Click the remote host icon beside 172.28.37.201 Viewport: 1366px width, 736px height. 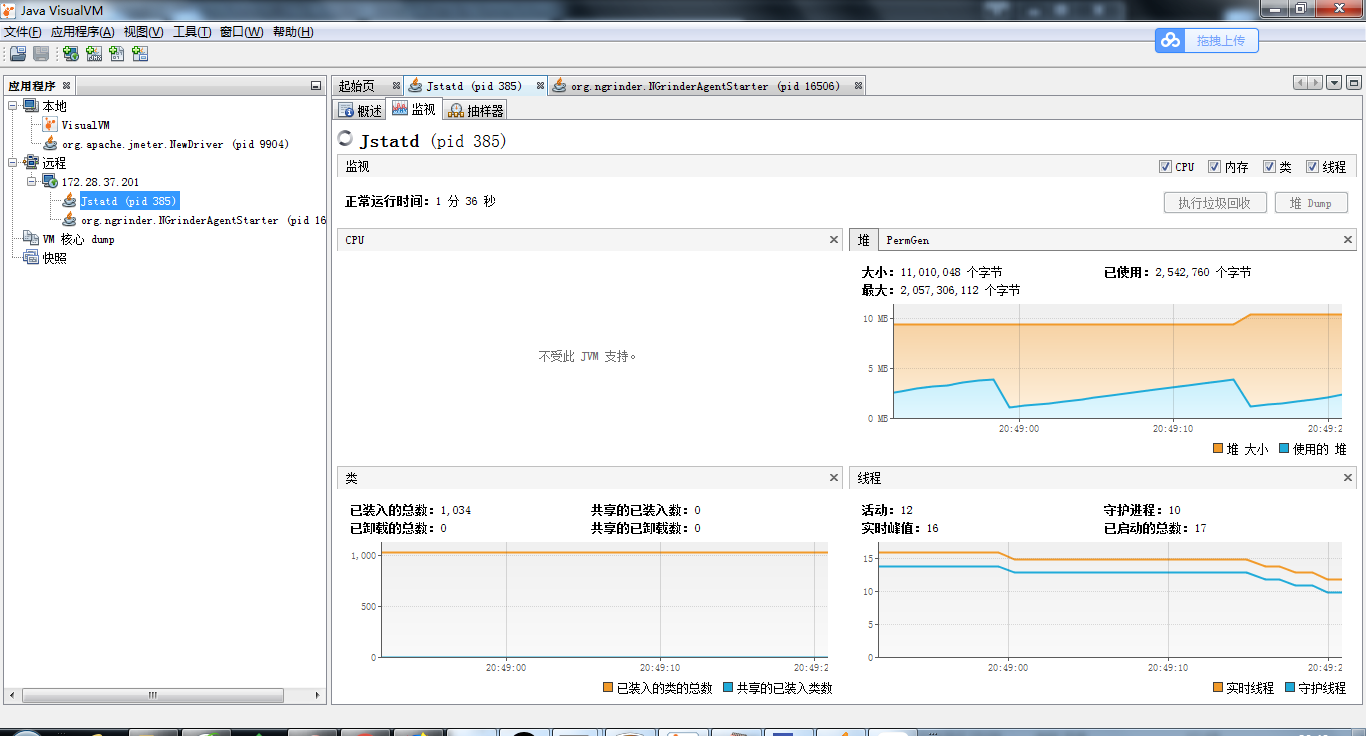coord(50,182)
